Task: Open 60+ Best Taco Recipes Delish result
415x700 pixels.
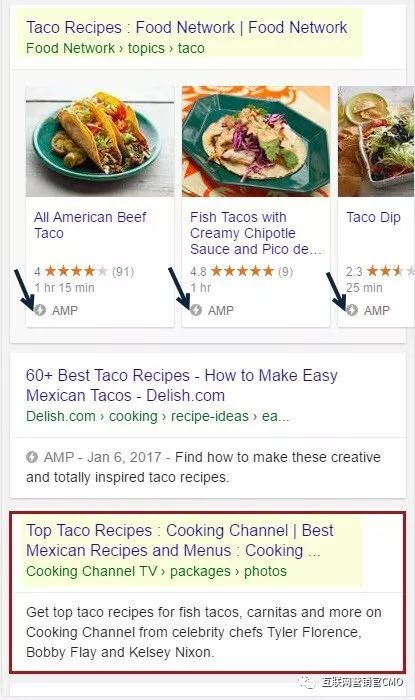Action: pos(182,385)
